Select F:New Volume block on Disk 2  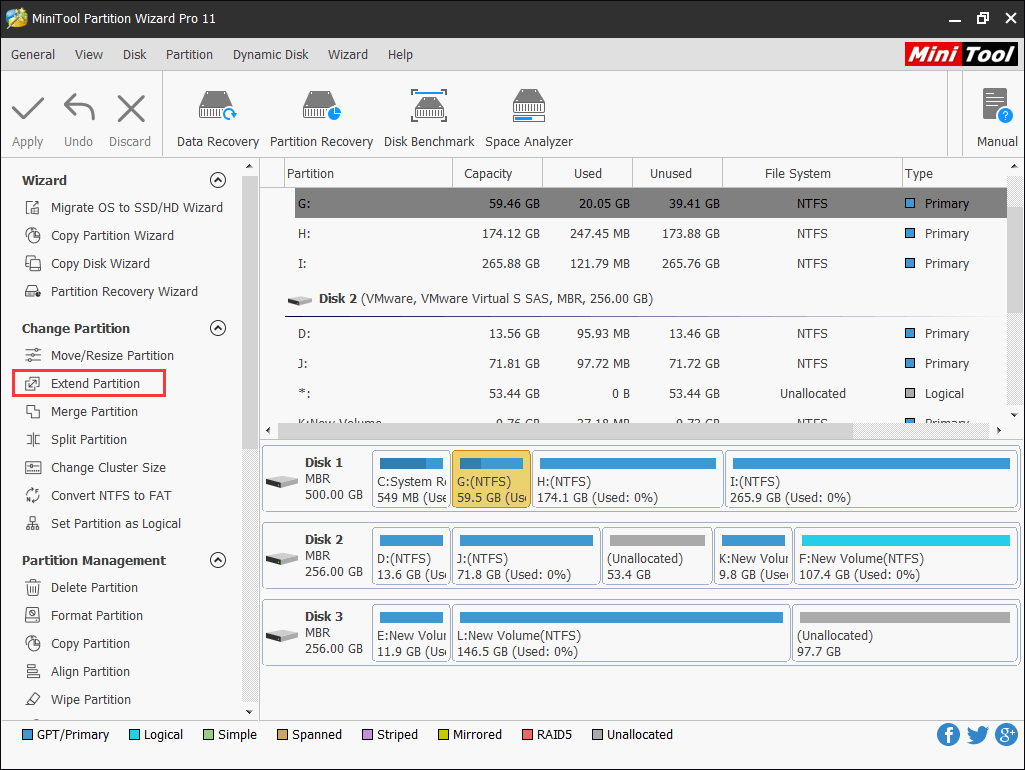click(906, 556)
